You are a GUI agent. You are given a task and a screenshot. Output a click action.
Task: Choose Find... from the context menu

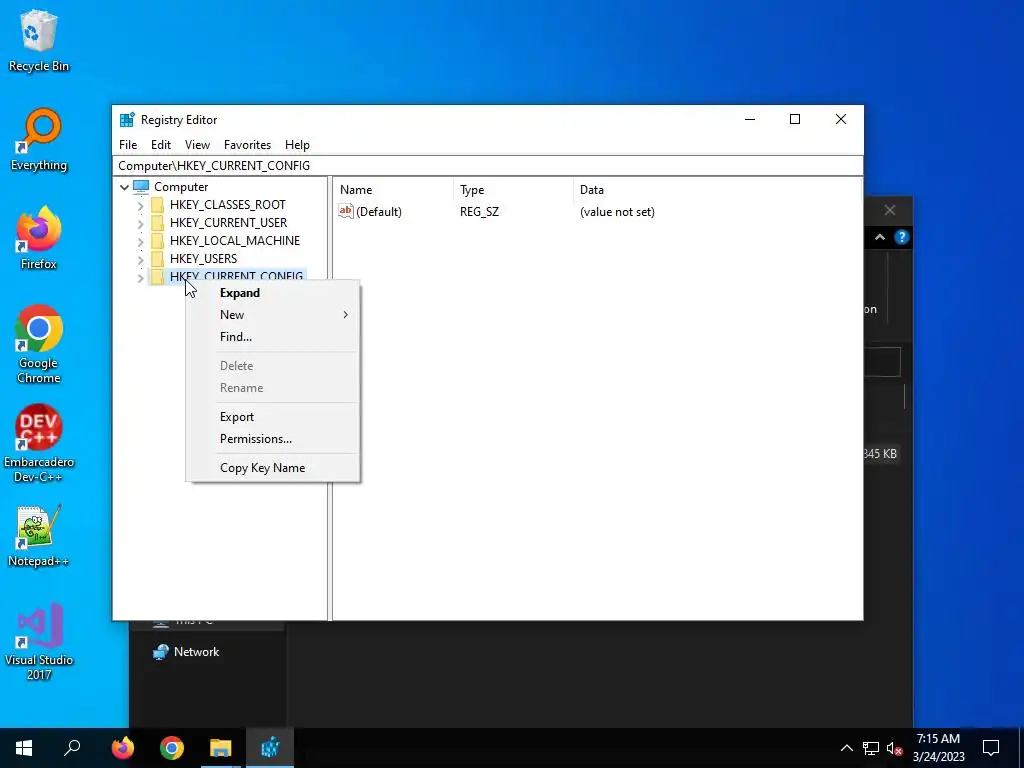click(273, 337)
